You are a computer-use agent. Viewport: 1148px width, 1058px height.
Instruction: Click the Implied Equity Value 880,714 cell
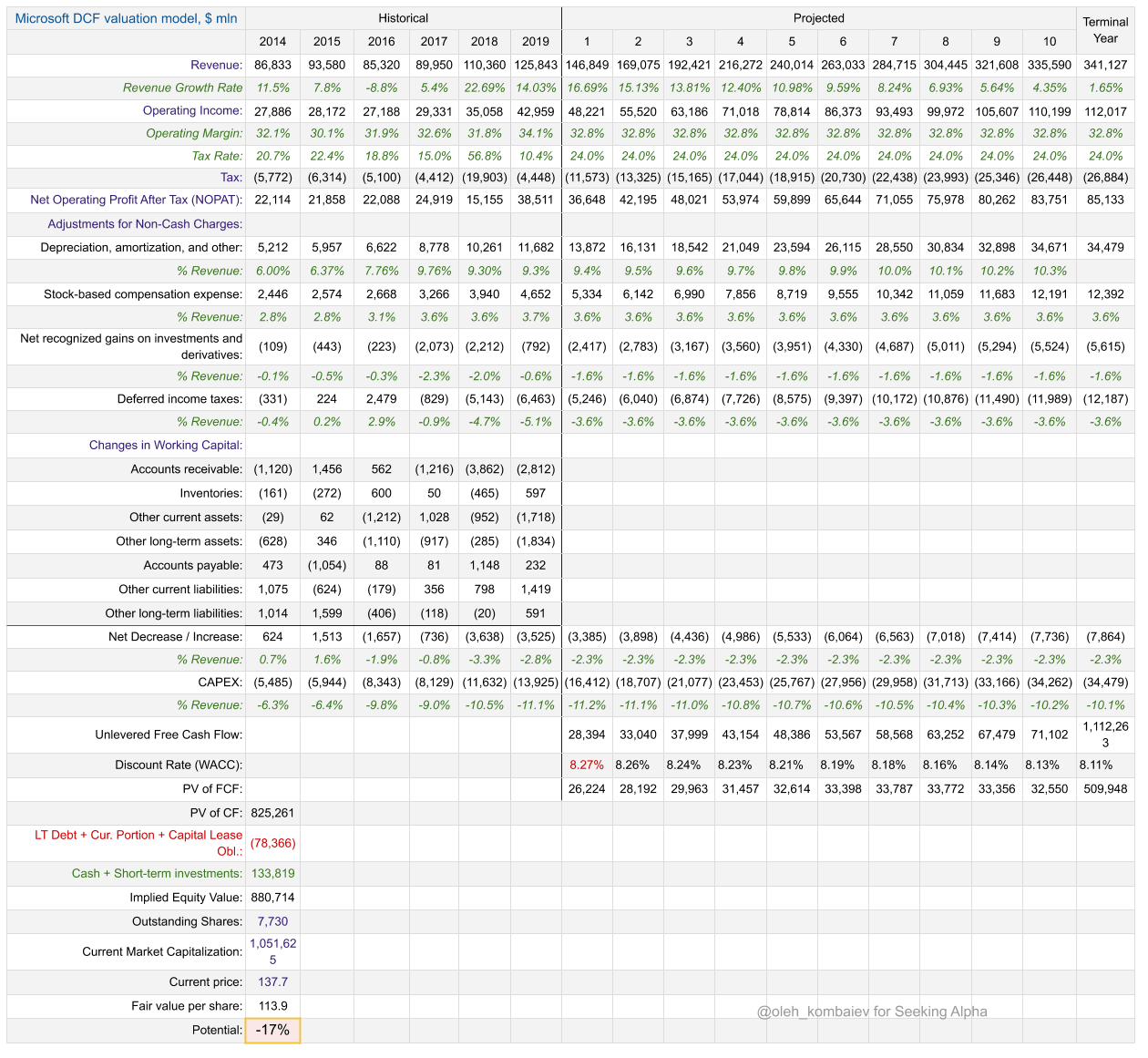(272, 898)
